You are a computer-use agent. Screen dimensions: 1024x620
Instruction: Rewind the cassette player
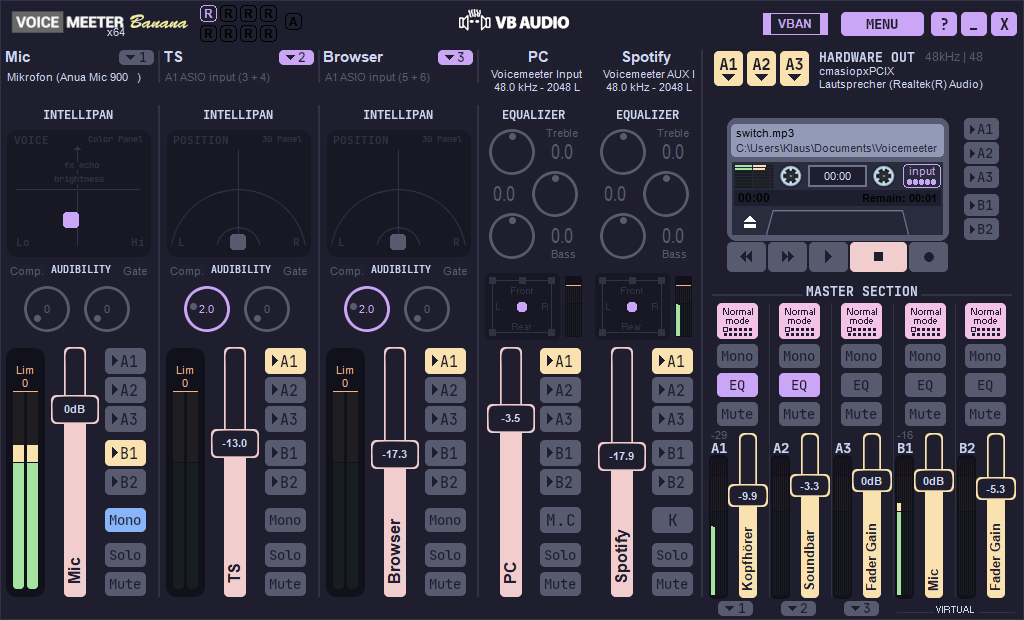pyautogui.click(x=746, y=257)
